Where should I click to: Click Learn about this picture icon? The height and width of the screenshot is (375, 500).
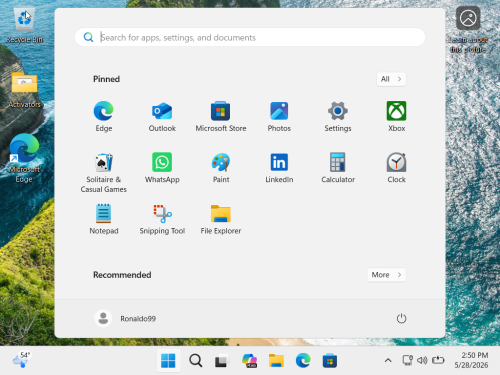(x=468, y=30)
